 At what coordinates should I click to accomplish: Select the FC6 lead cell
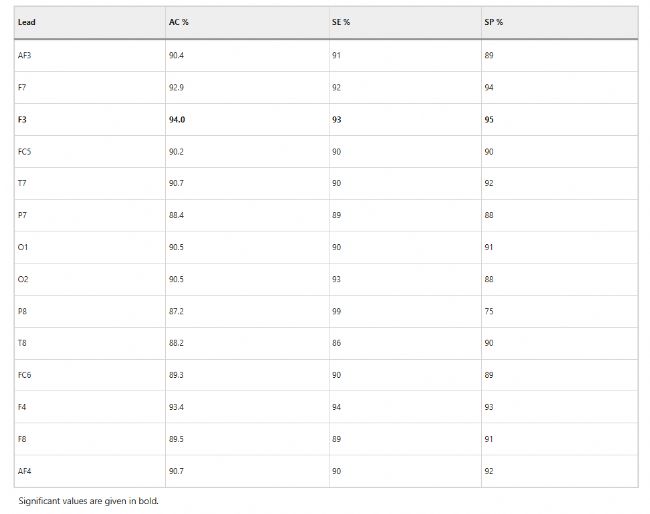25,375
